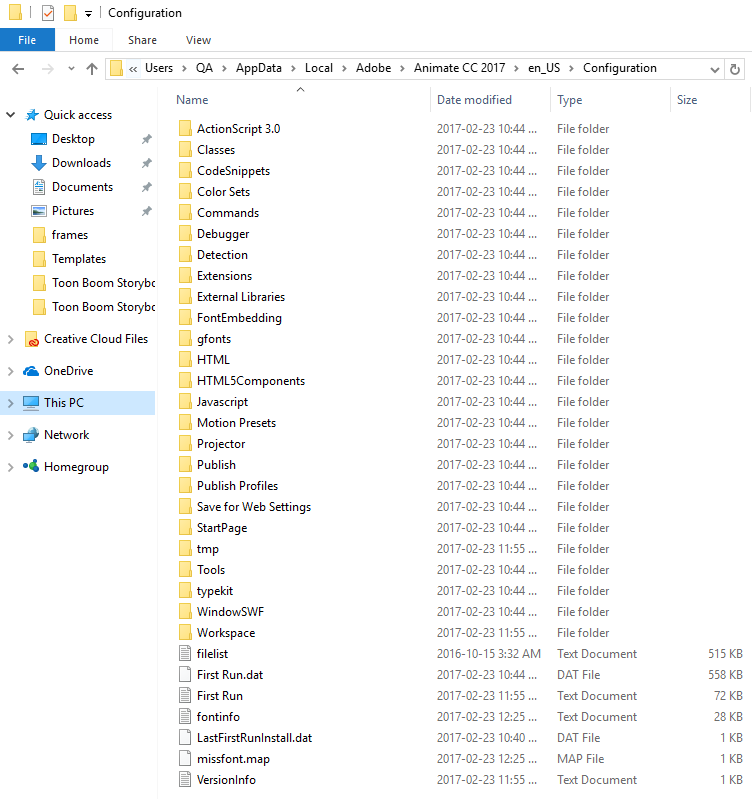
Task: Open the address bar history dropdown
Action: 714,69
